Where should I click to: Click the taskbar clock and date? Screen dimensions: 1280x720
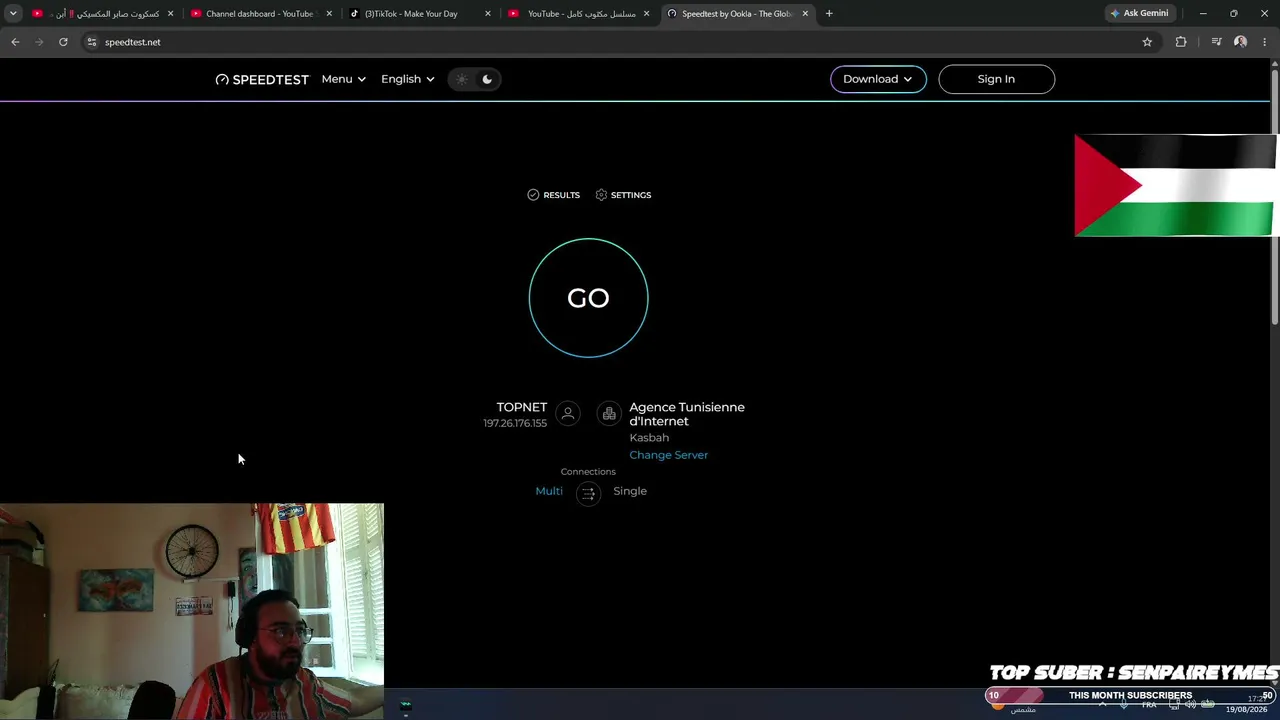[x=1246, y=704]
